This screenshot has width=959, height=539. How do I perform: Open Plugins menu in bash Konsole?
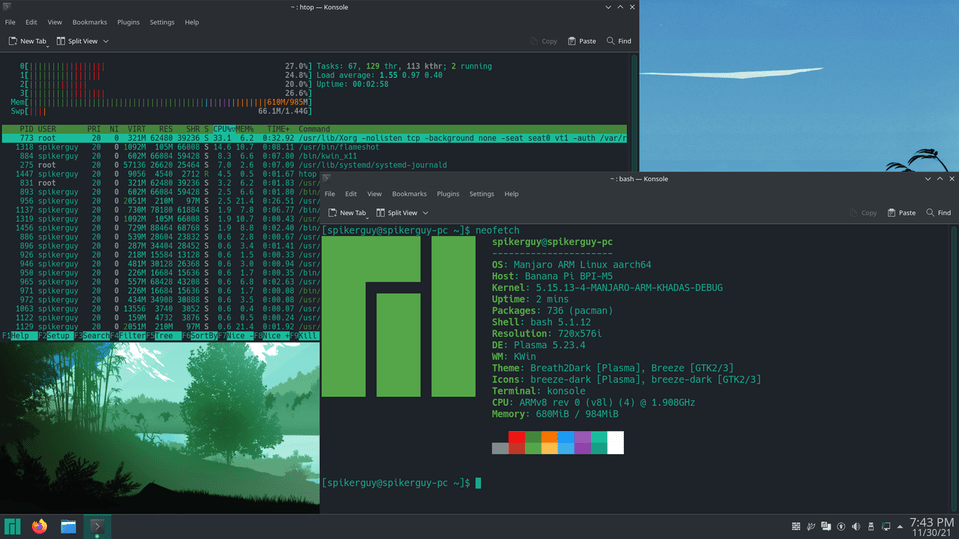point(448,194)
